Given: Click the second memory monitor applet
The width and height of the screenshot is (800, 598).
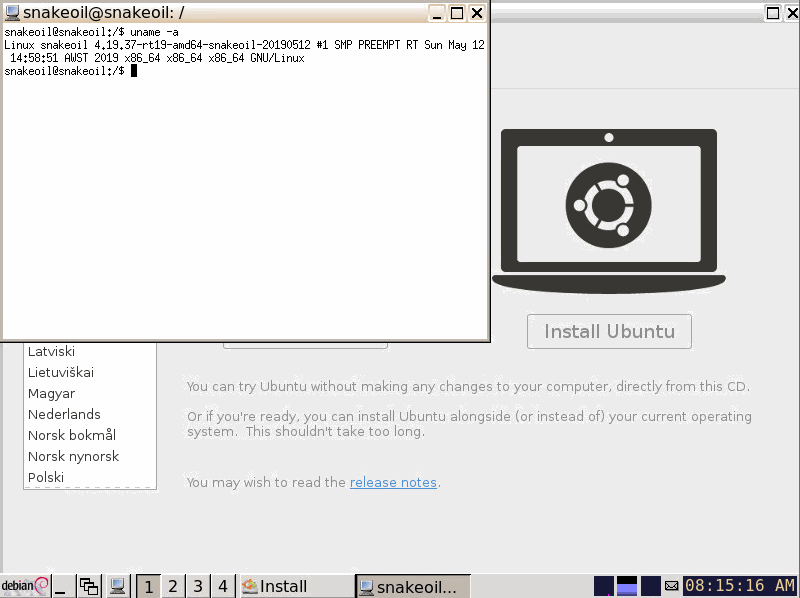Looking at the screenshot, I should click(x=627, y=586).
